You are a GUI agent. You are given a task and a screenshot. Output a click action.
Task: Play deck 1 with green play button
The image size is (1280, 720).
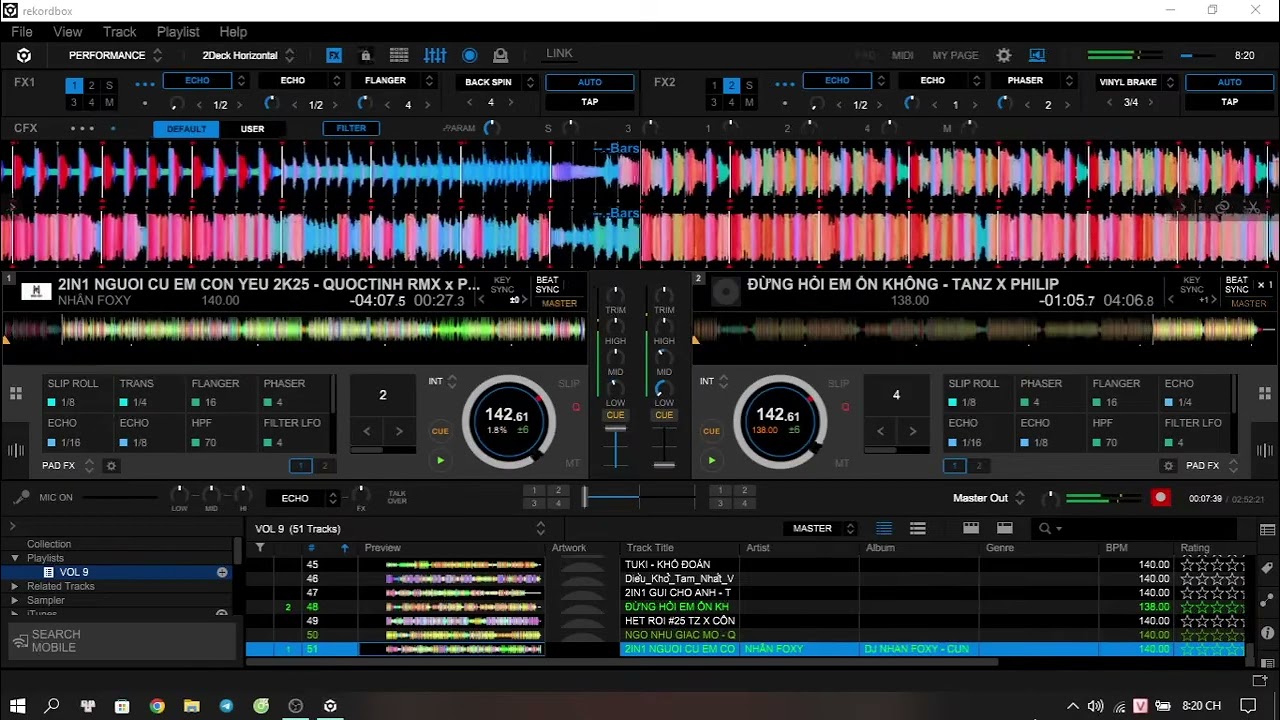pyautogui.click(x=440, y=460)
